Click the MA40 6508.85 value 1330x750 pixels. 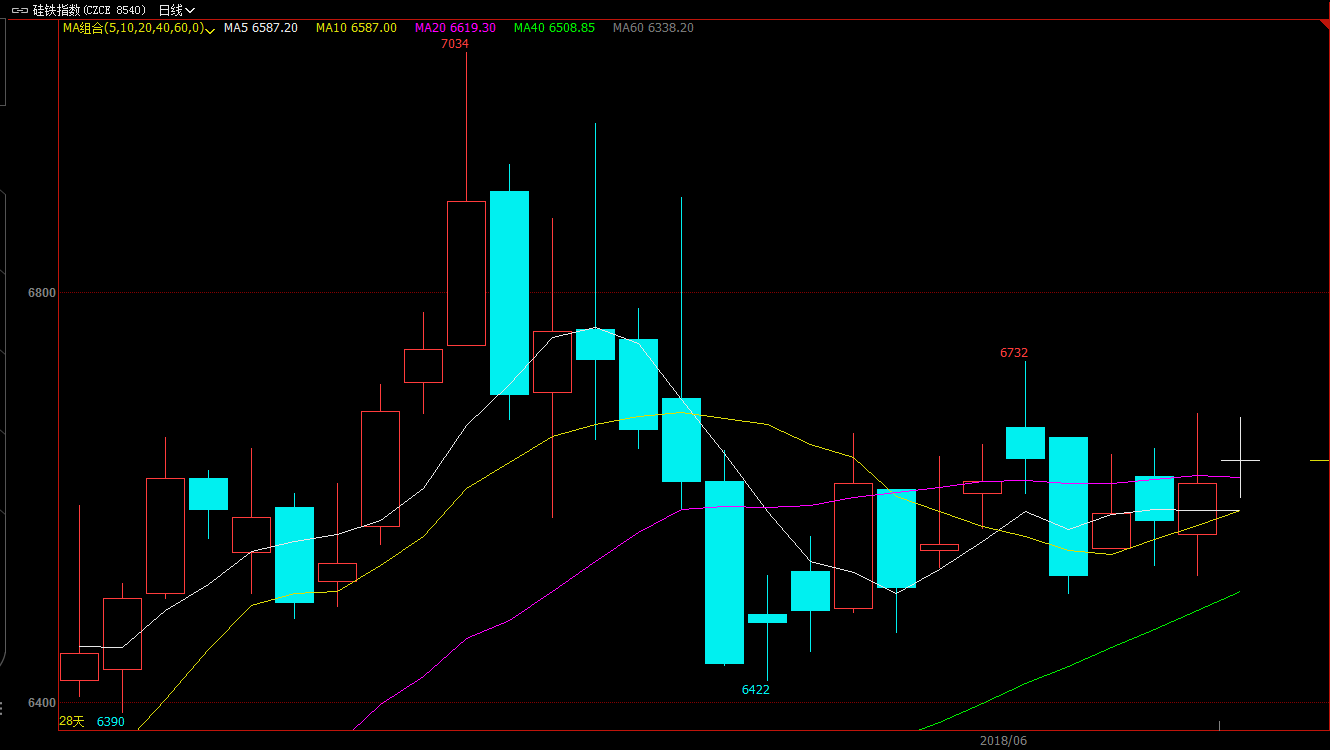(554, 28)
